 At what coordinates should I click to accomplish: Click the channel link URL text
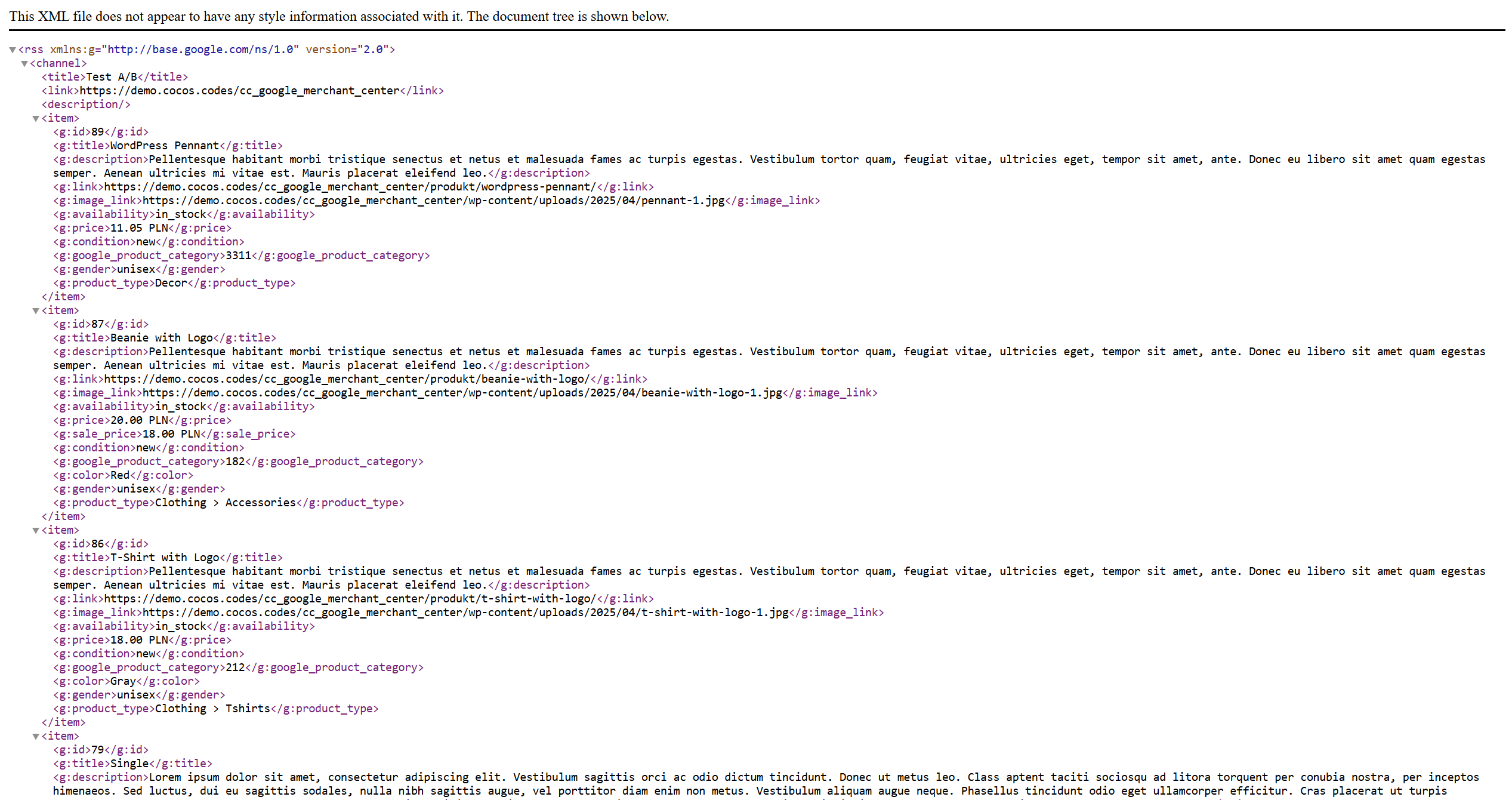239,91
